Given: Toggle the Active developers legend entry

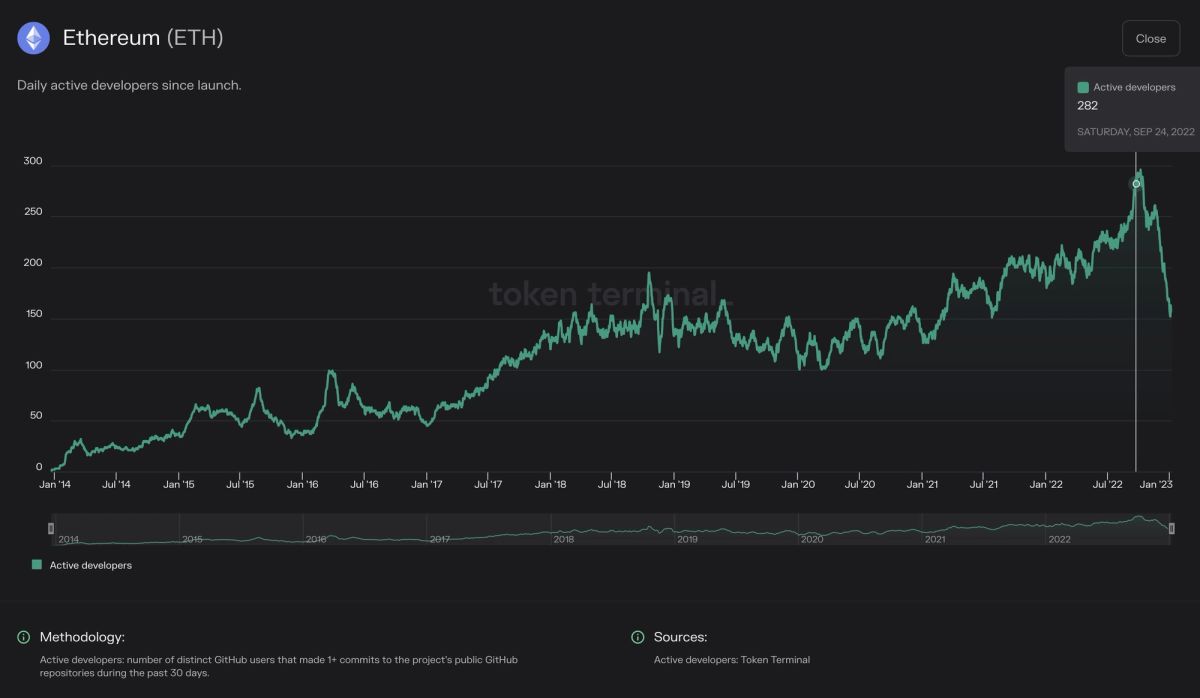Looking at the screenshot, I should 82,565.
